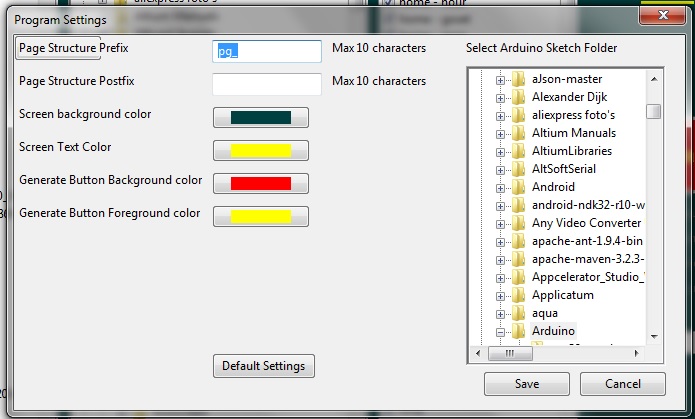Expand the Android folder node
This screenshot has height=419, width=695.
pyautogui.click(x=500, y=188)
